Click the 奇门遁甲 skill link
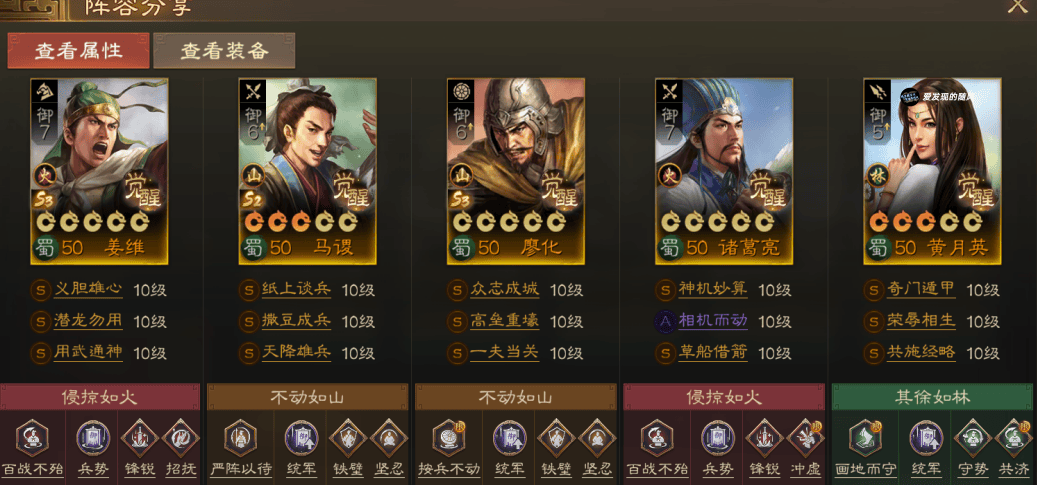The image size is (1037, 485). (921, 289)
